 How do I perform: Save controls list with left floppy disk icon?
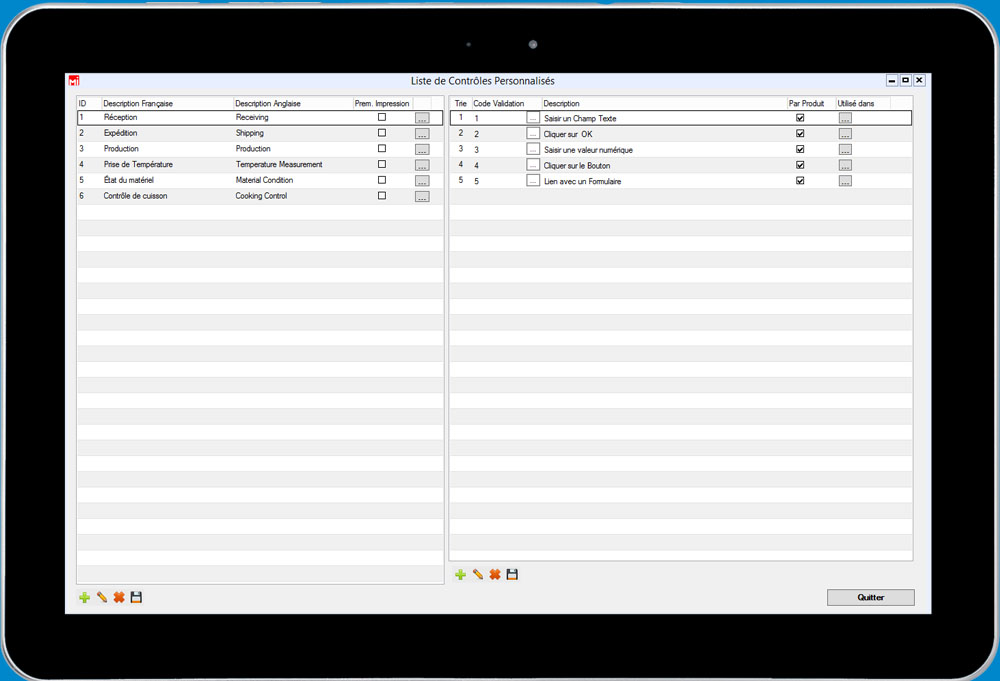pos(136,597)
